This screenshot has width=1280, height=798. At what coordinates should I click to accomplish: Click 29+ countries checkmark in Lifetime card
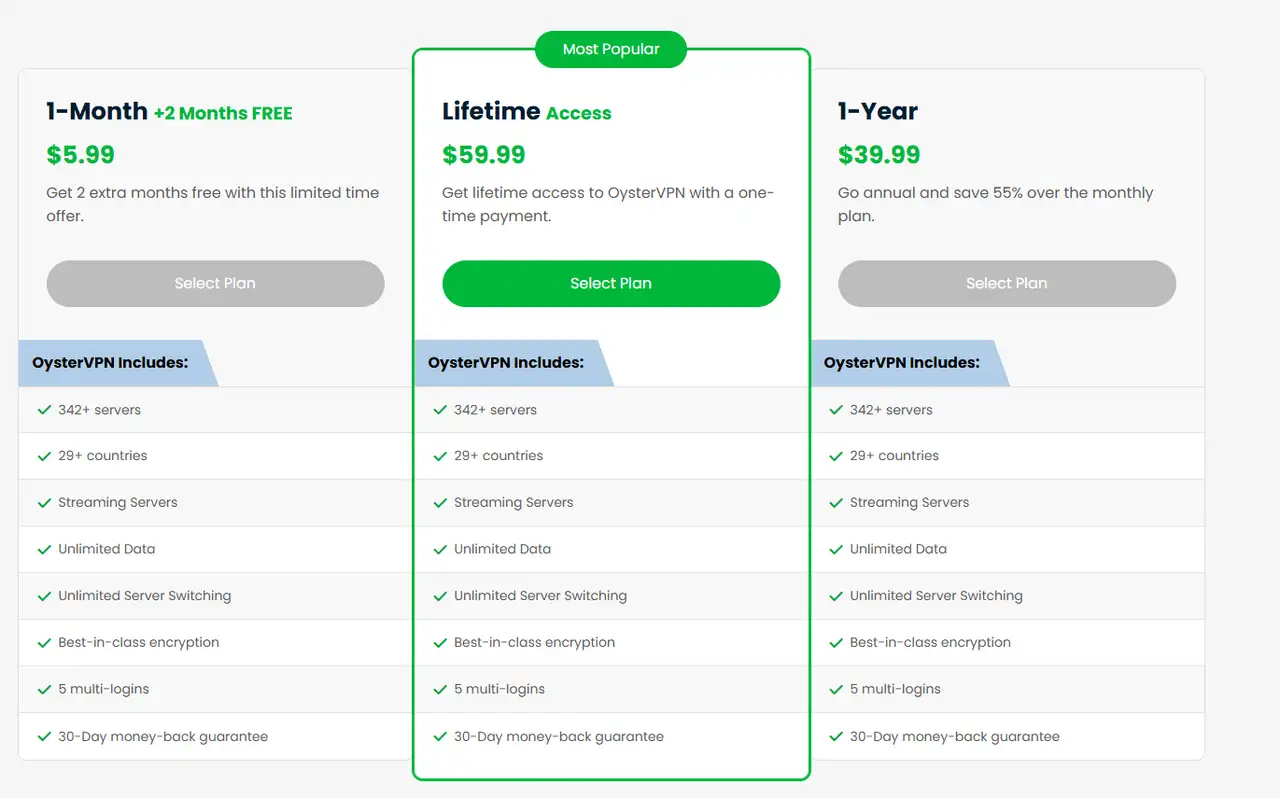[440, 455]
